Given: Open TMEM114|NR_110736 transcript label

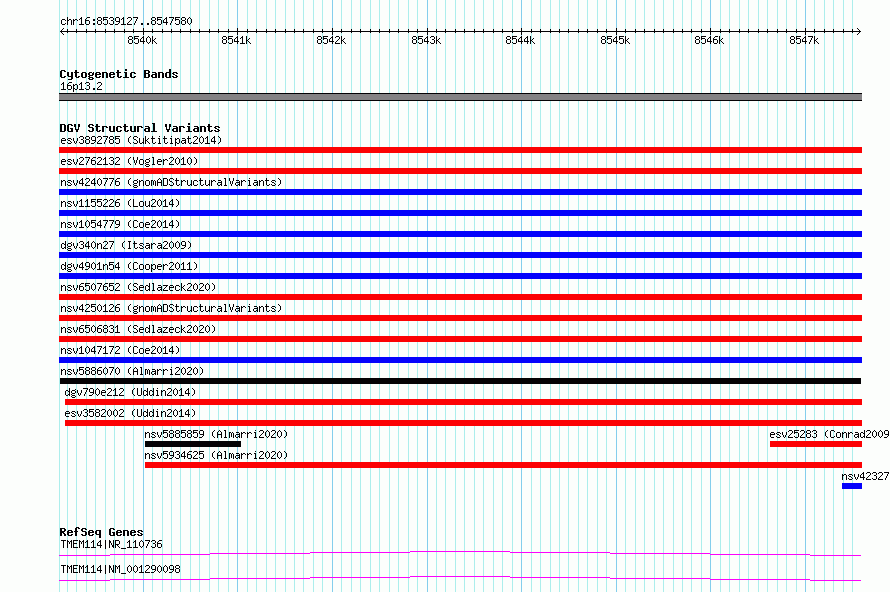Looking at the screenshot, I should [111, 544].
